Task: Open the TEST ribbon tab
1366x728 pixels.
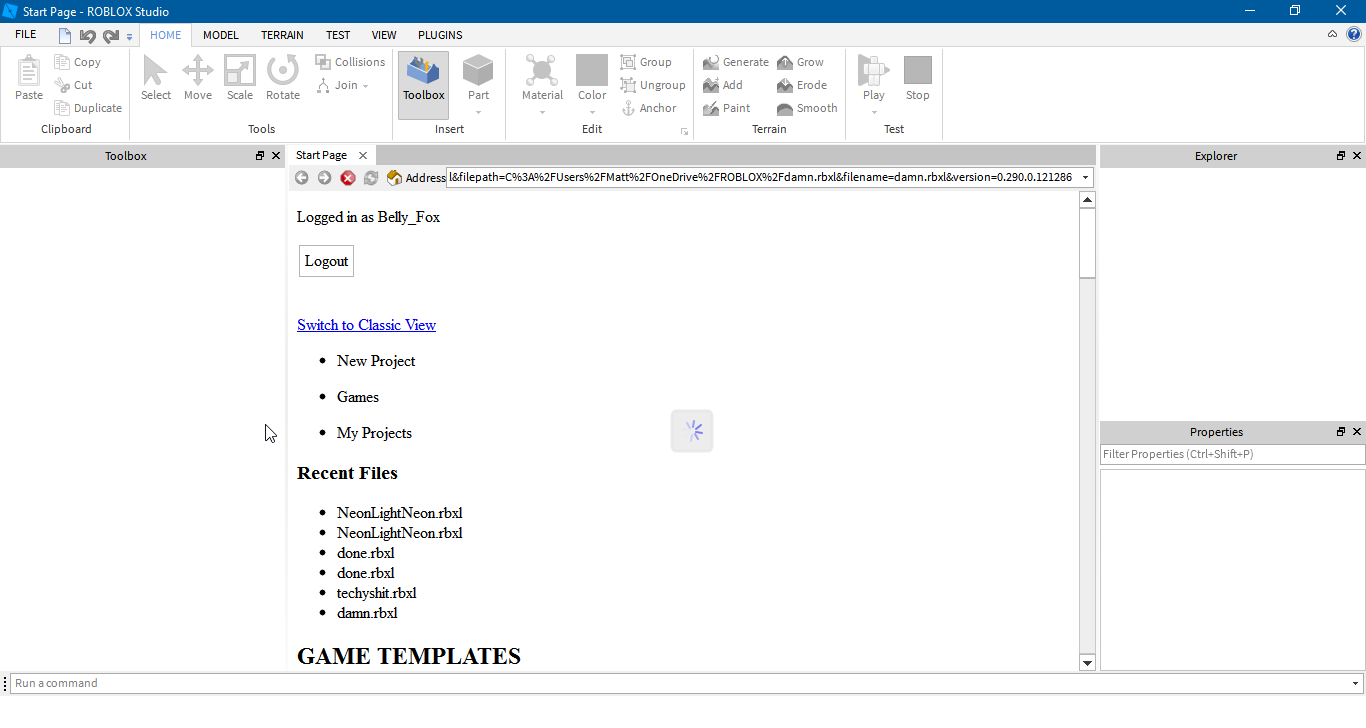Action: pos(338,35)
